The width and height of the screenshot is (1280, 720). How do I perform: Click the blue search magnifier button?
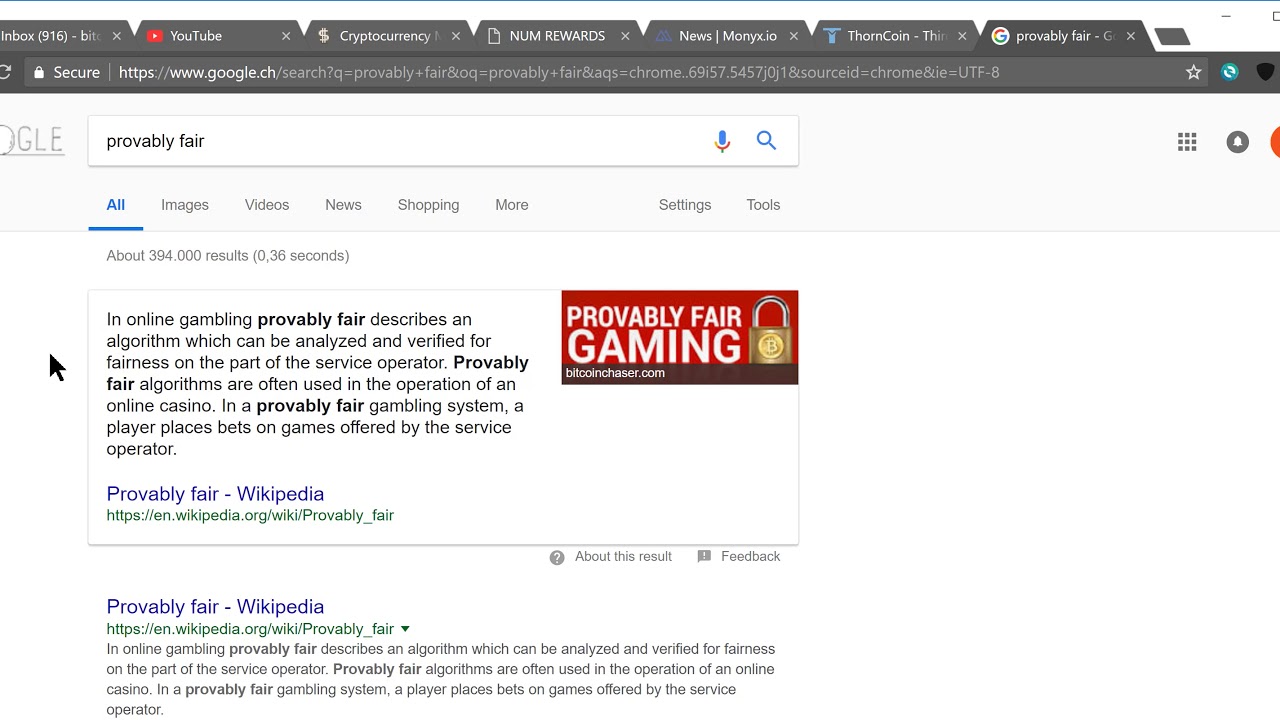click(766, 141)
